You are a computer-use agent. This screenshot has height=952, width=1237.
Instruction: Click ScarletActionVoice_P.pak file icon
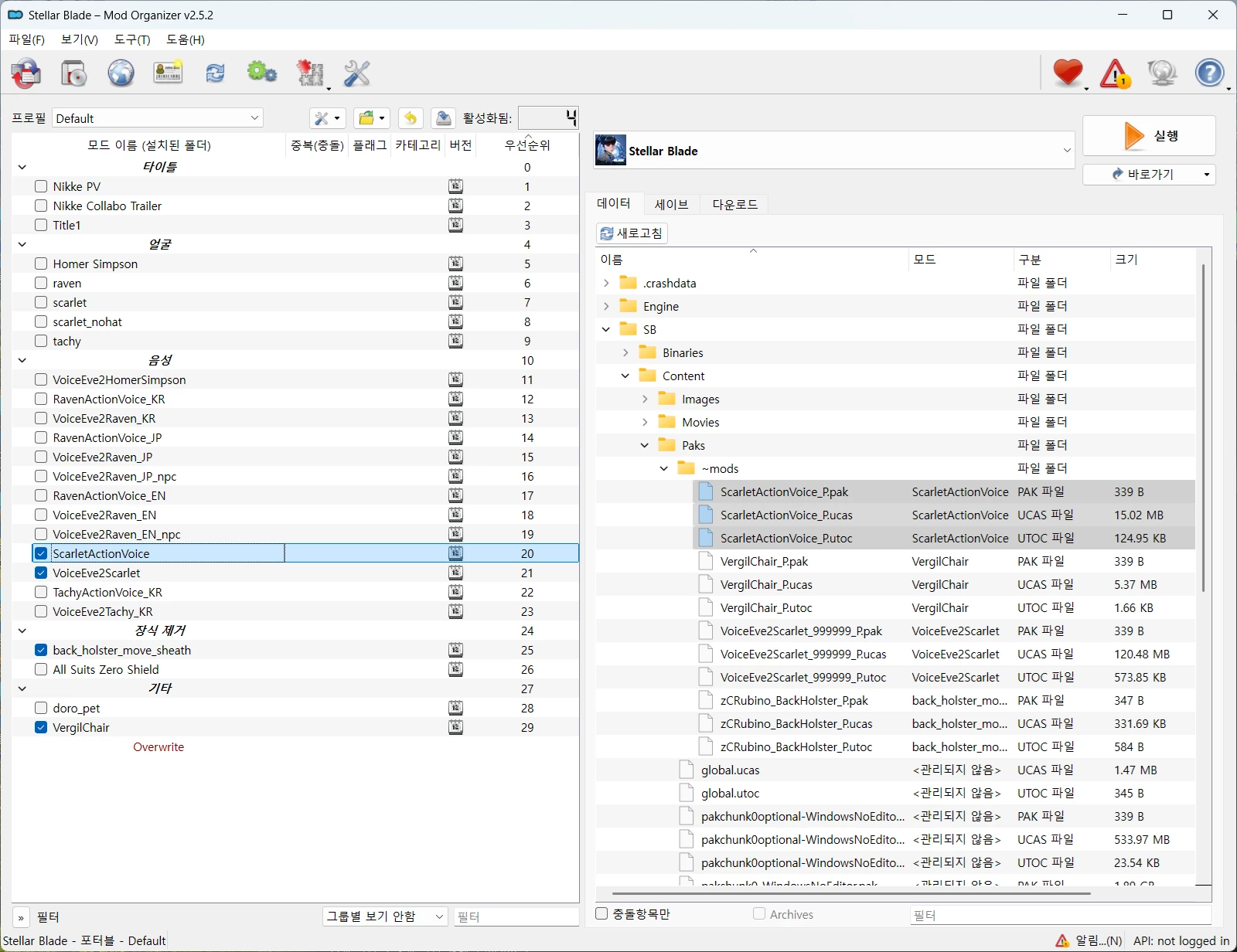(705, 491)
